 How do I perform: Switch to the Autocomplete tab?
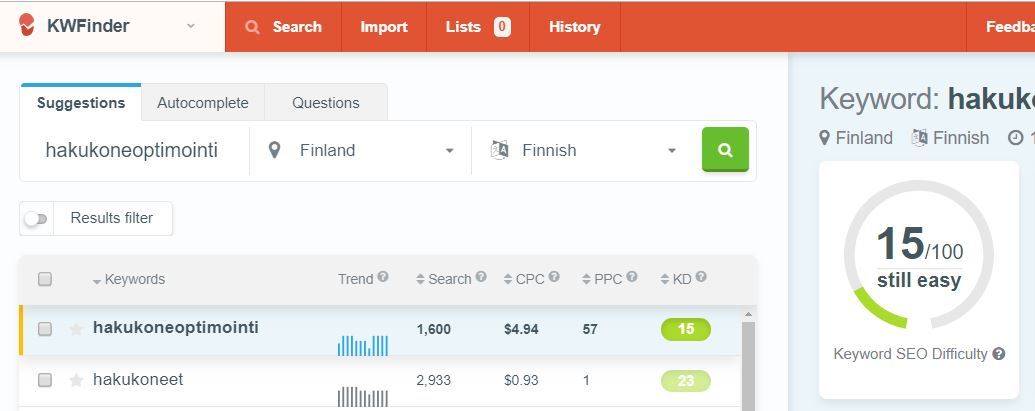203,103
